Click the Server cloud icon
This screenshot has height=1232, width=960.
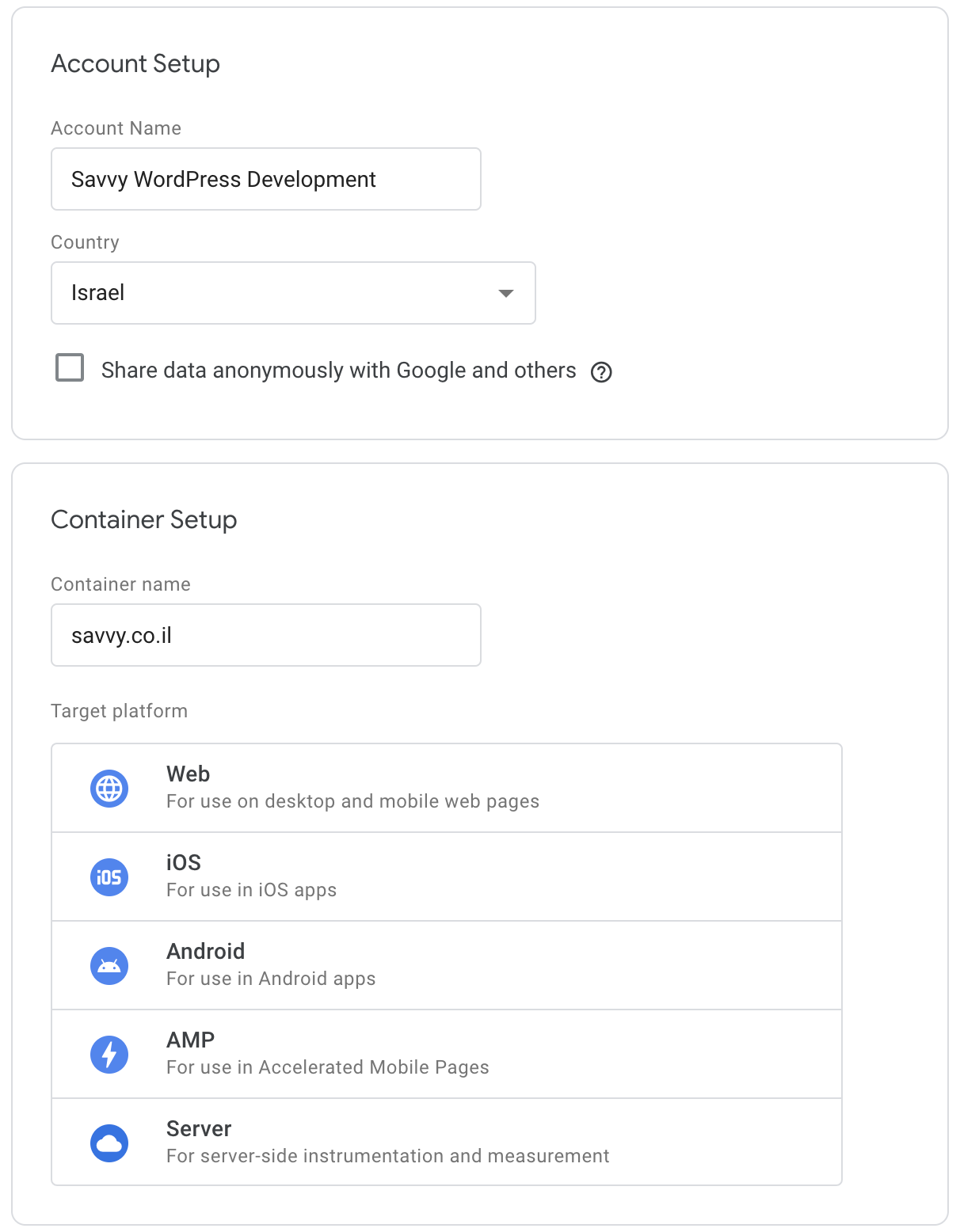109,1143
